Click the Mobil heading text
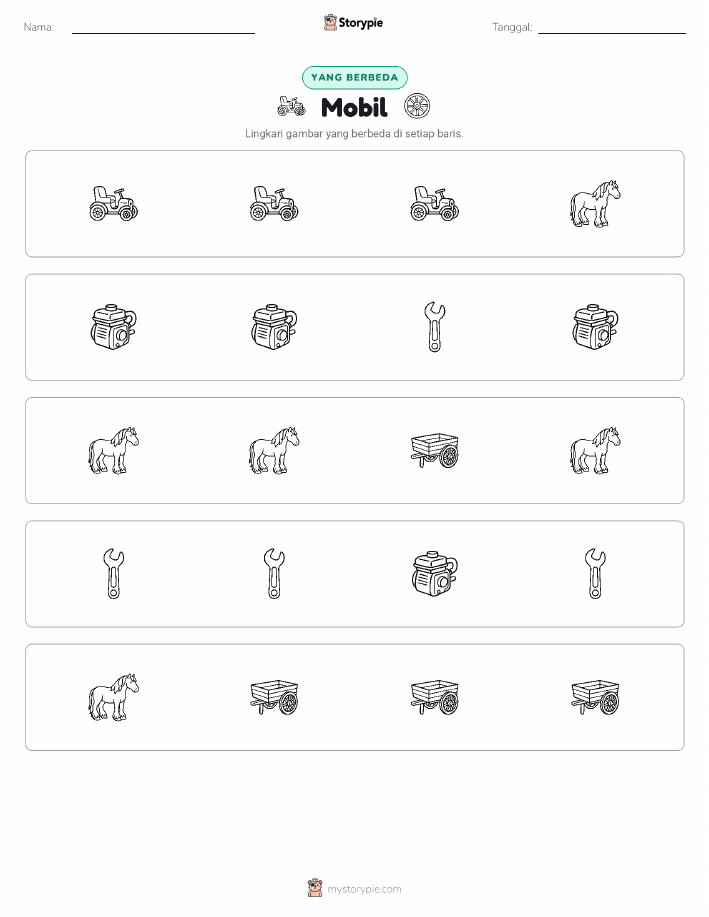Viewport: 709px width, 917px height. pyautogui.click(x=354, y=107)
